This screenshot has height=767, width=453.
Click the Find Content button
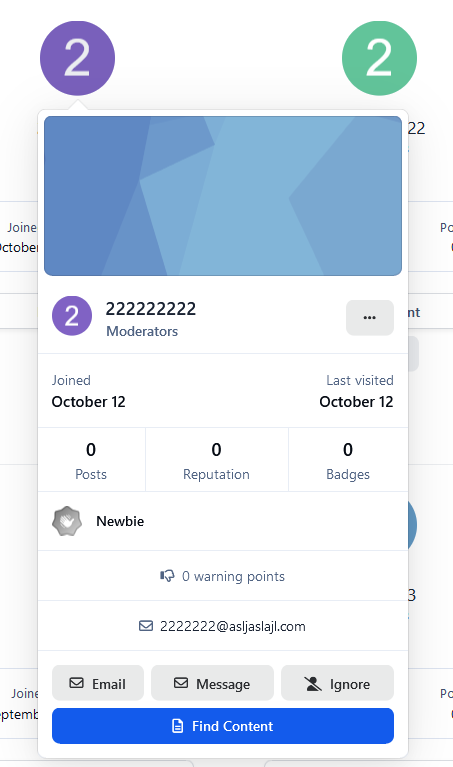coord(223,726)
